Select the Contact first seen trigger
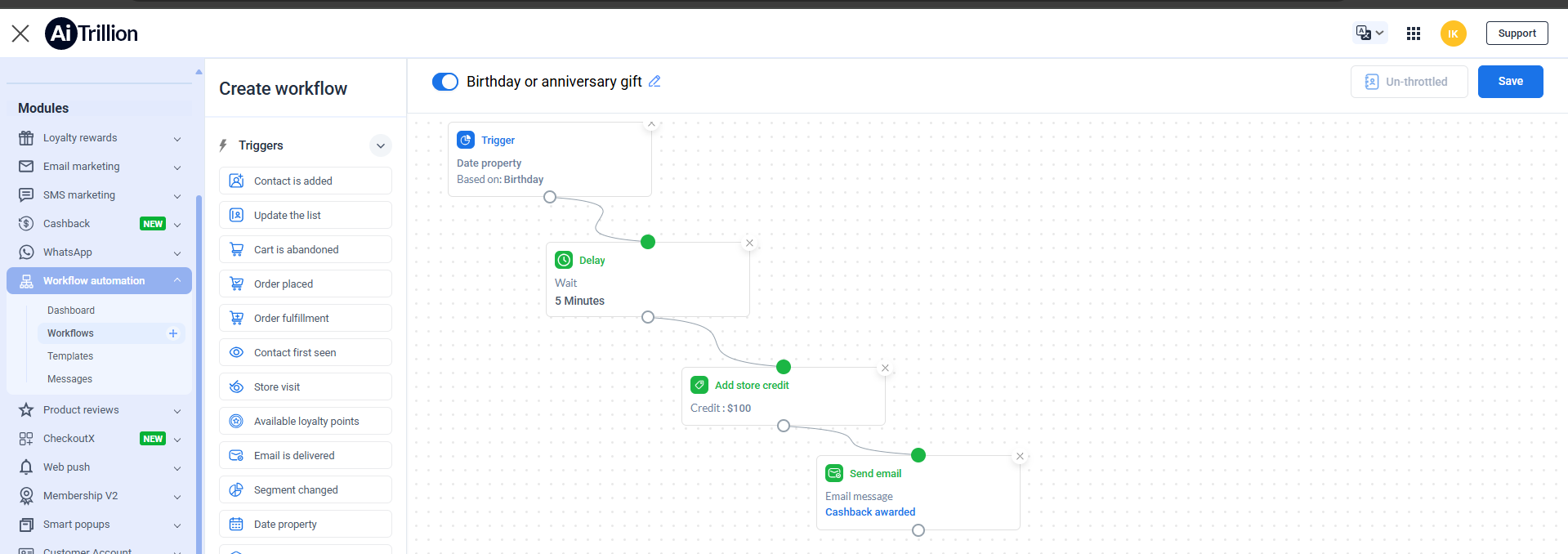 tap(306, 352)
